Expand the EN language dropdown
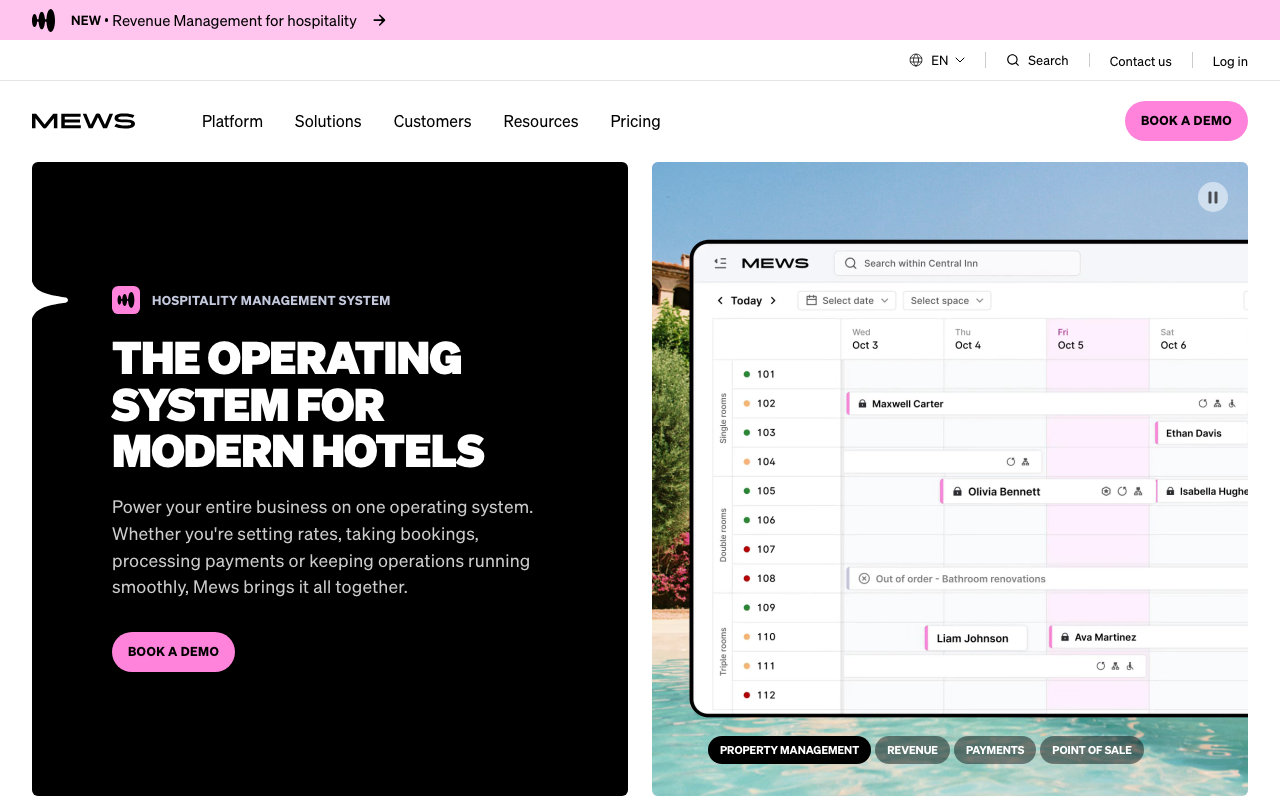Viewport: 1280px width, 800px height. (948, 60)
